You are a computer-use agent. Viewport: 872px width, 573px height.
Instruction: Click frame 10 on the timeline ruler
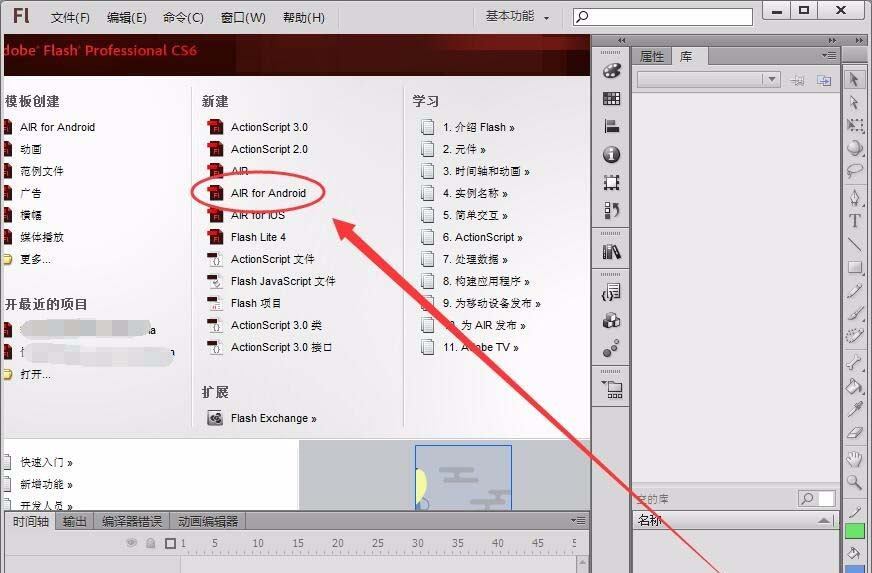pos(258,543)
